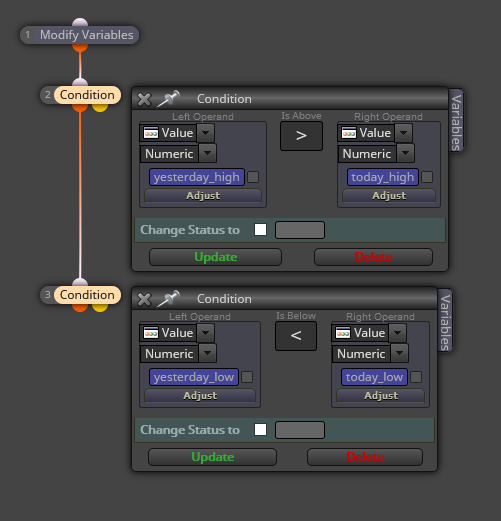Select the yesterday_low variable field
Viewport: 501px width, 521px height.
(194, 377)
